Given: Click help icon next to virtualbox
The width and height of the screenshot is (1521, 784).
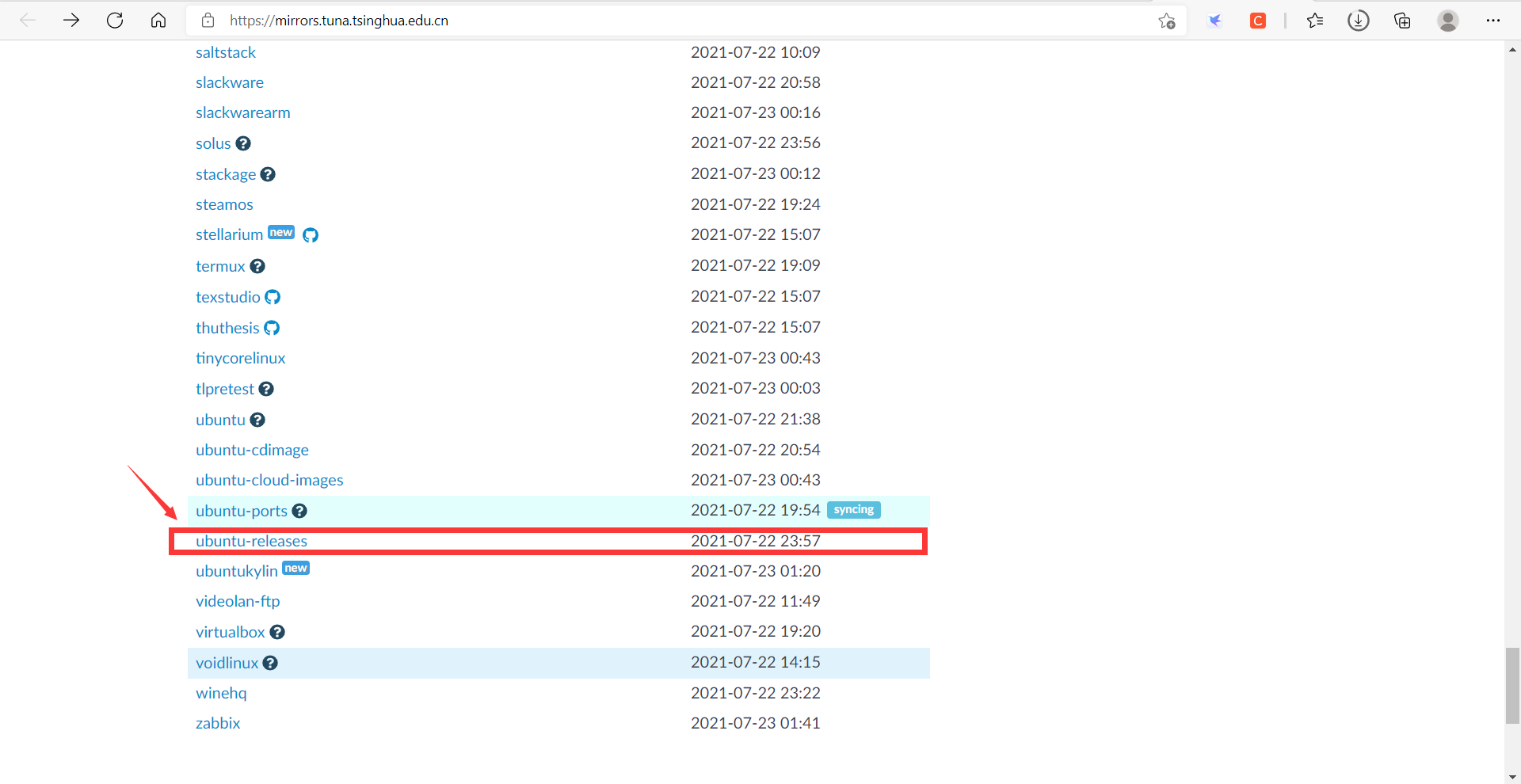Looking at the screenshot, I should (277, 632).
